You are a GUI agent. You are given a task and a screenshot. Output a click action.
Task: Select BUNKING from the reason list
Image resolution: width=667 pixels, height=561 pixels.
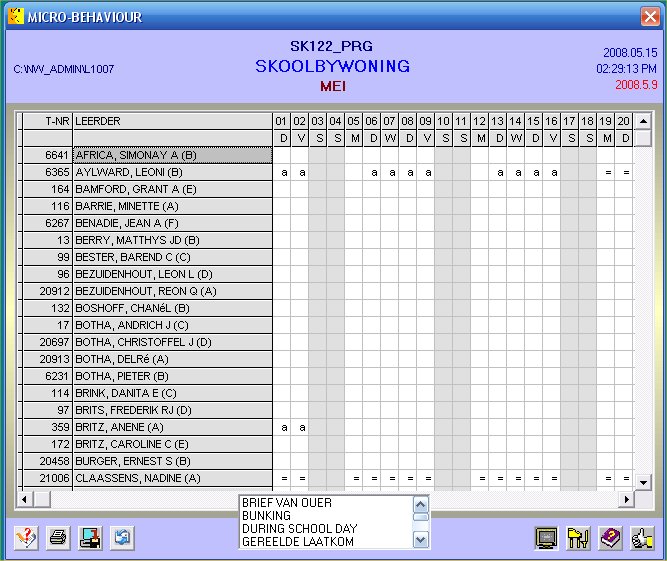click(265, 515)
